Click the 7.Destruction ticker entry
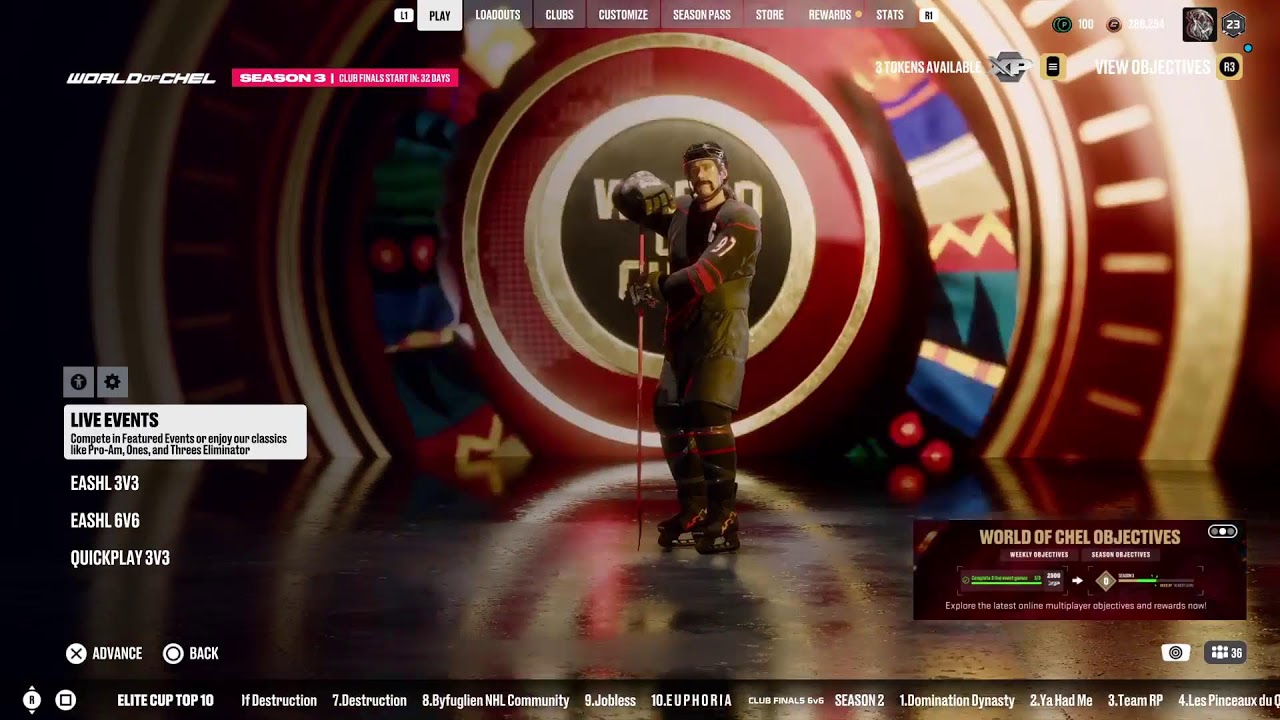 [369, 700]
